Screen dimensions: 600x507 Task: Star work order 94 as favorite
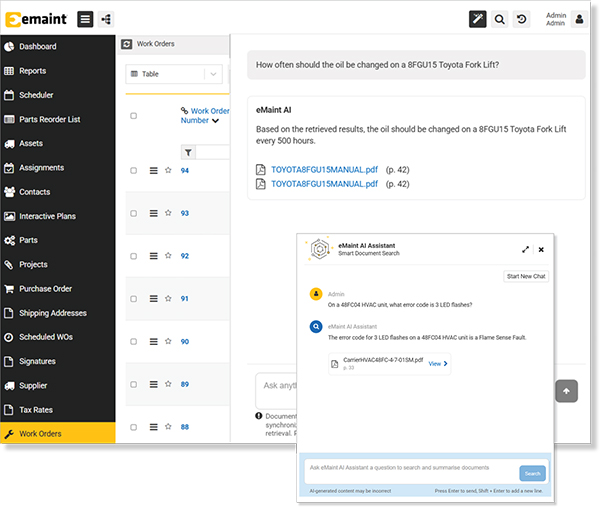168,170
